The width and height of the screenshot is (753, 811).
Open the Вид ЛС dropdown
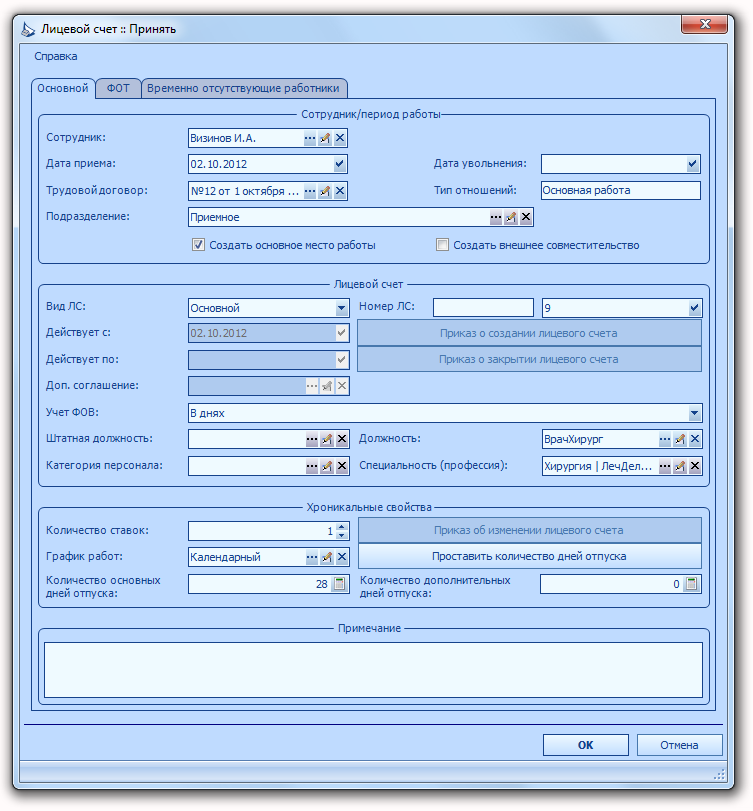pos(341,308)
